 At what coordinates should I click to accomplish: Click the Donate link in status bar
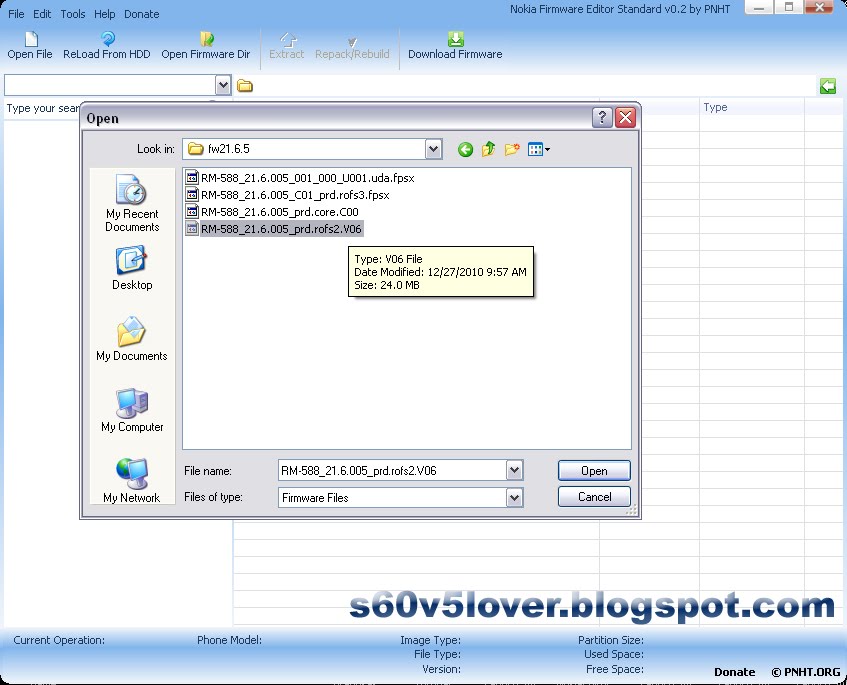735,672
